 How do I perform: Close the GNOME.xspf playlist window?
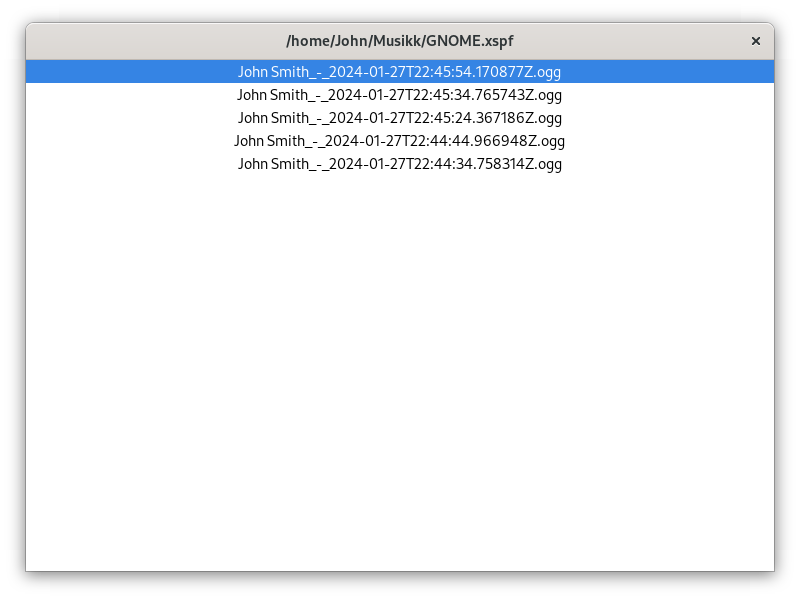point(755,41)
